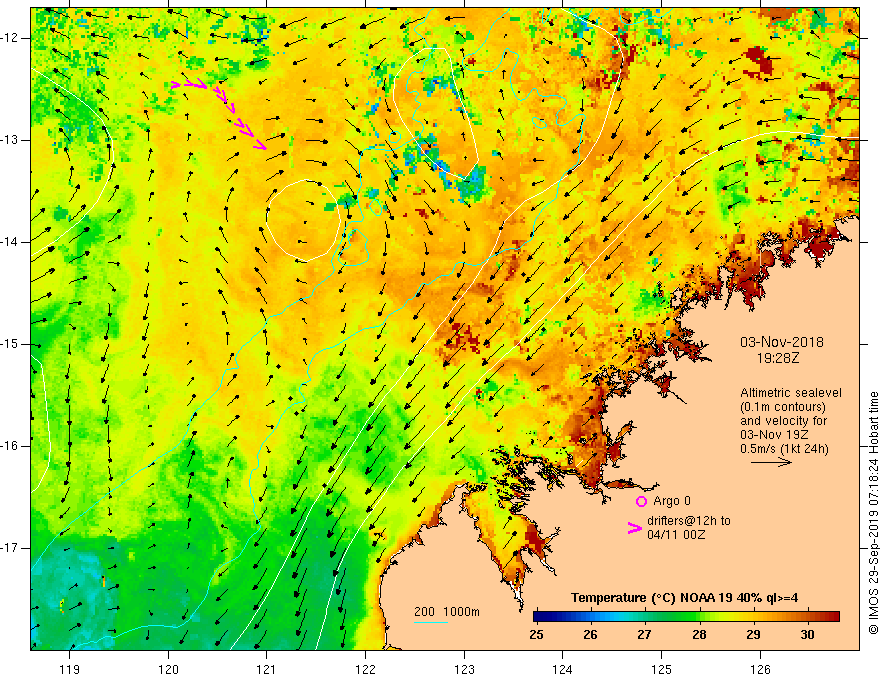Click latitude label -17 on left axis
The height and width of the screenshot is (680, 880).
[x=11, y=548]
